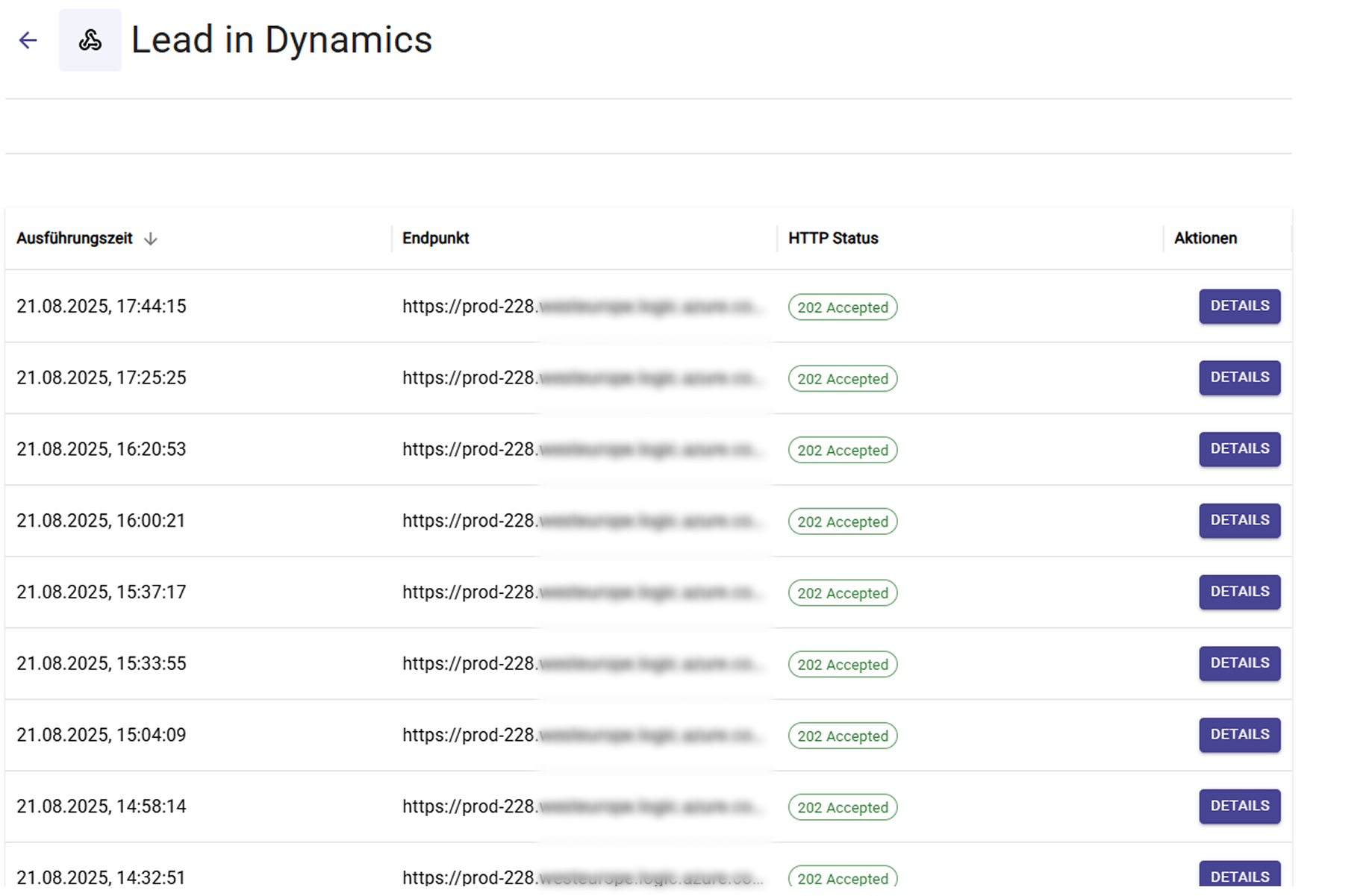The image size is (1369, 896).
Task: Open details for the 17:44:15 execution
Action: 1239,307
